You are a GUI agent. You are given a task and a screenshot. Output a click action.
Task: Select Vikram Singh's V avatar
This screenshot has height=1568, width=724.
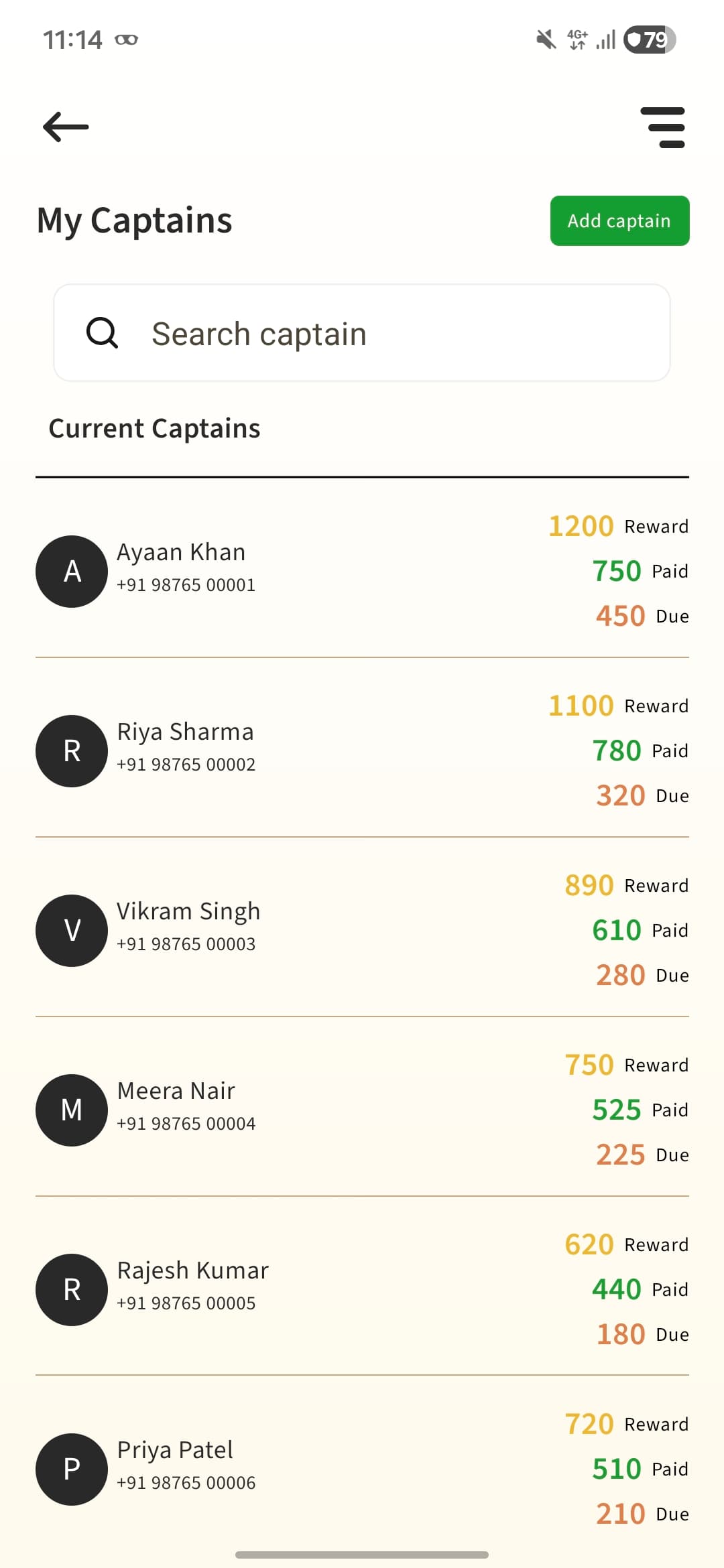[x=72, y=931]
